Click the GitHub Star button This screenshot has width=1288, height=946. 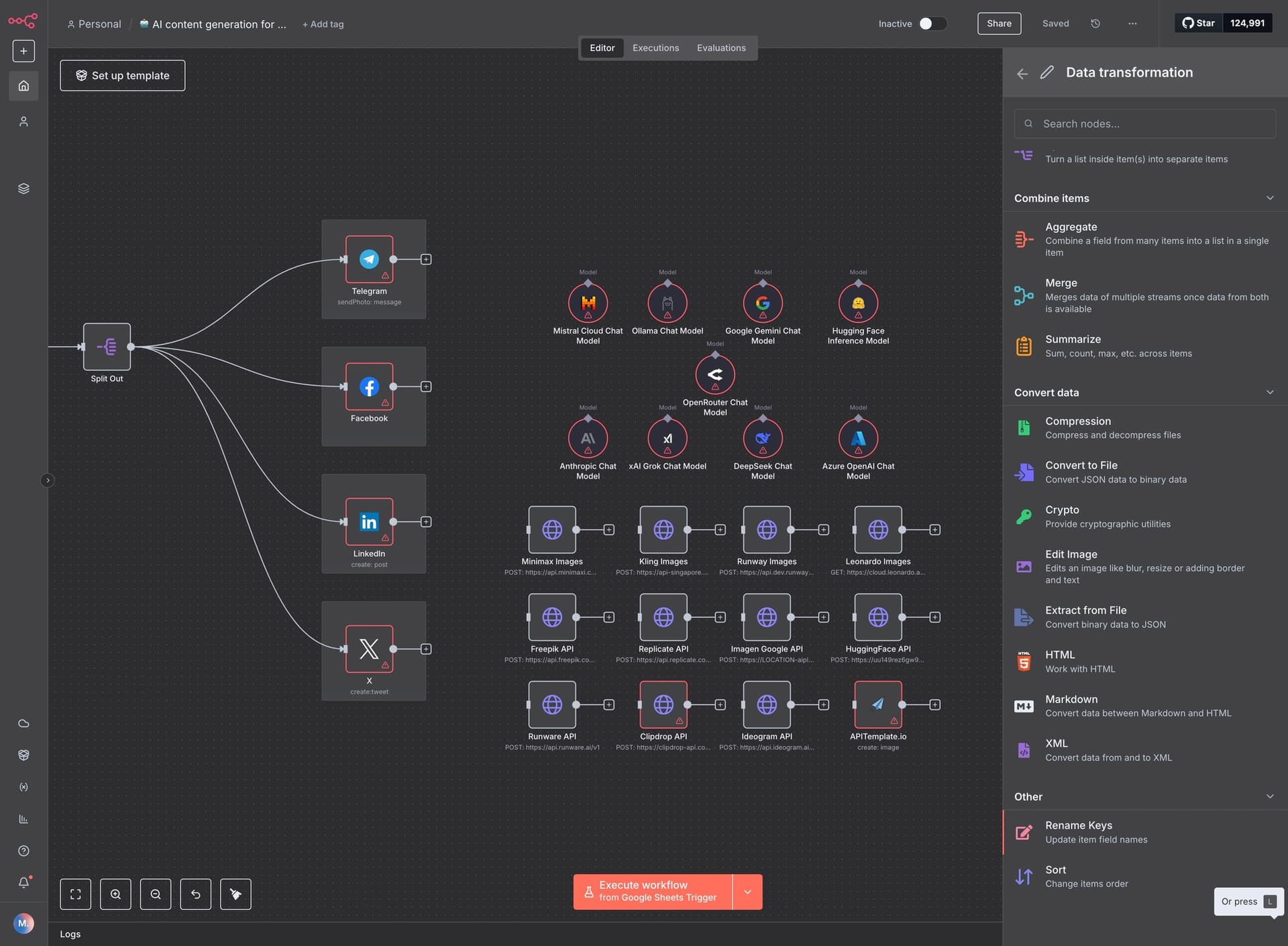click(x=1199, y=23)
